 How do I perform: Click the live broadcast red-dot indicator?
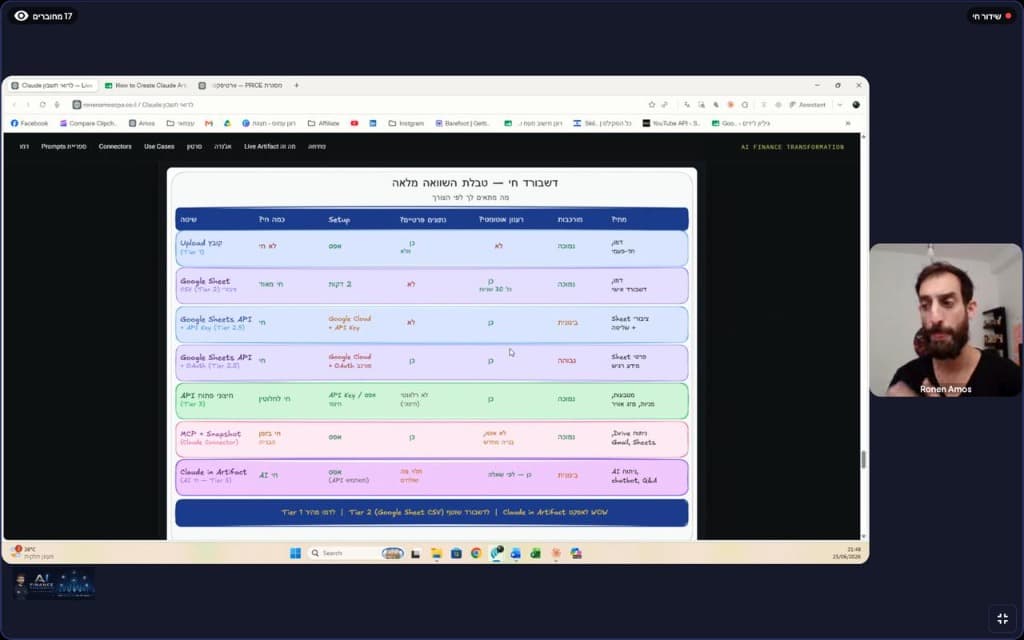[991, 16]
